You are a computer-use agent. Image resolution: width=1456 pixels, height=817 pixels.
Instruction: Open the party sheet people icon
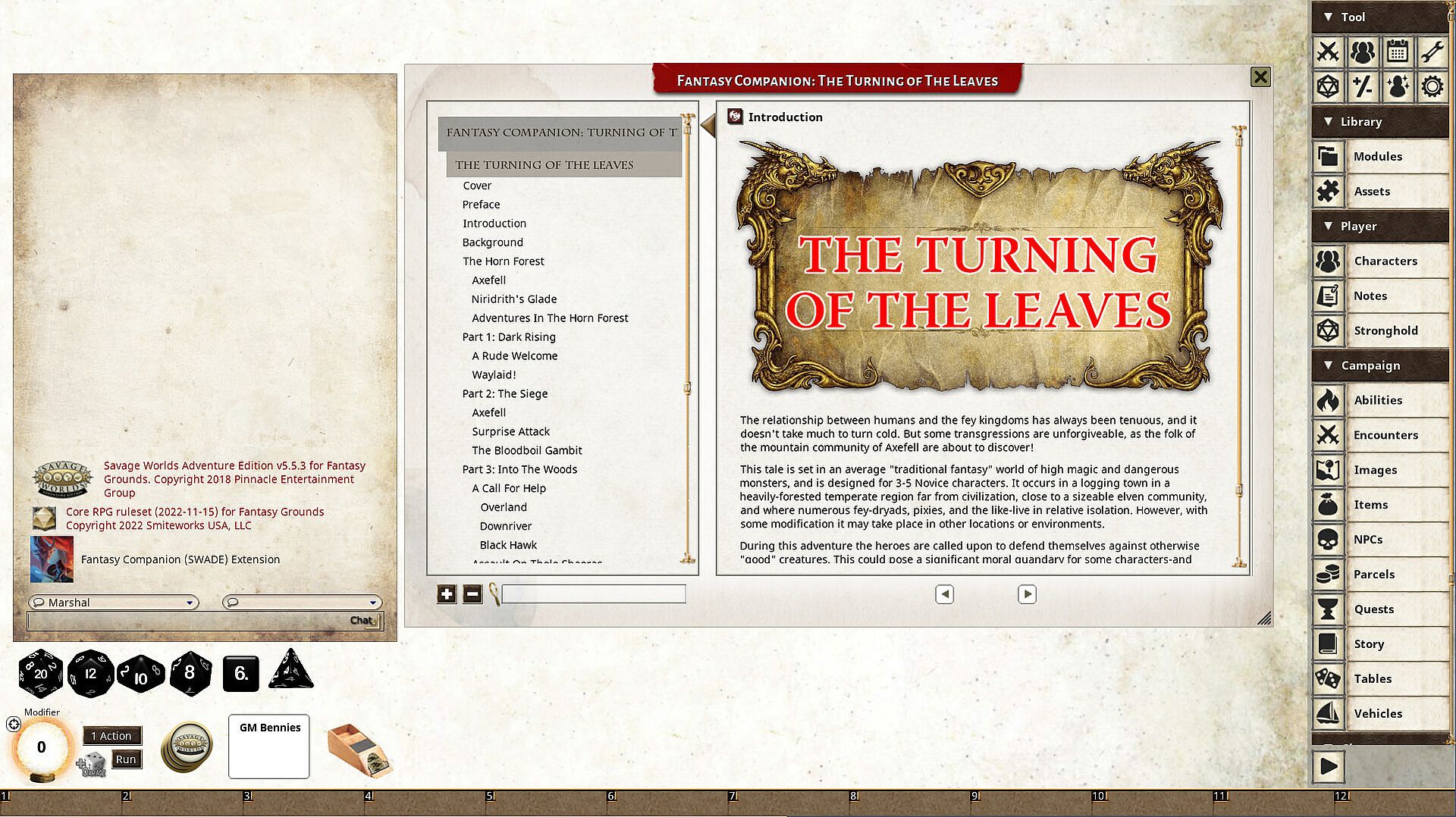[x=1363, y=52]
